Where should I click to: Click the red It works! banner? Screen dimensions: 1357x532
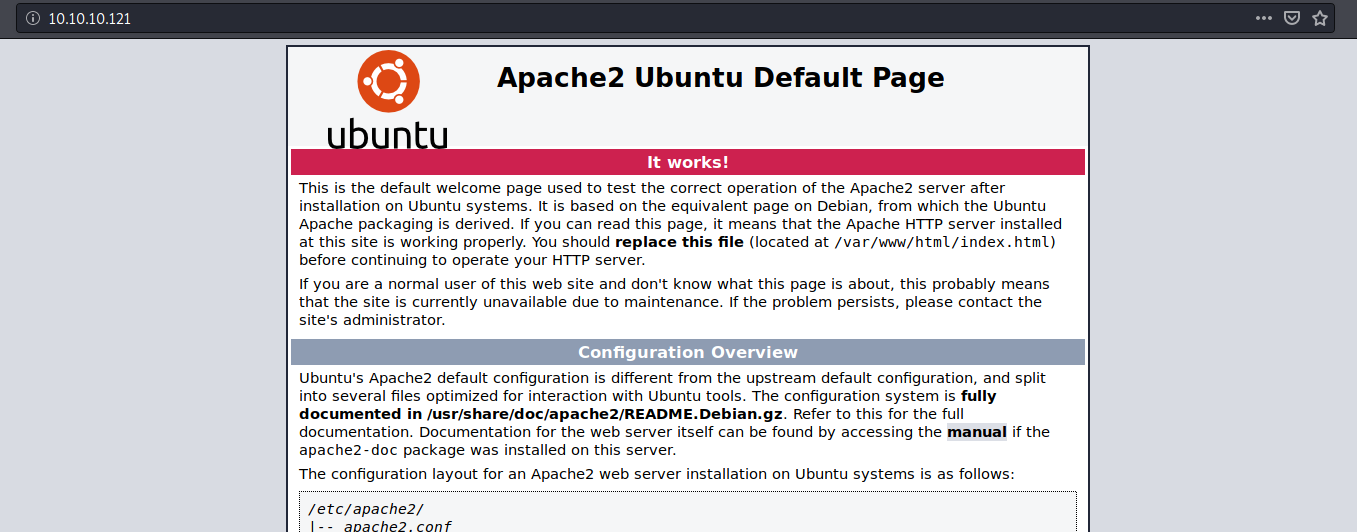coord(688,162)
